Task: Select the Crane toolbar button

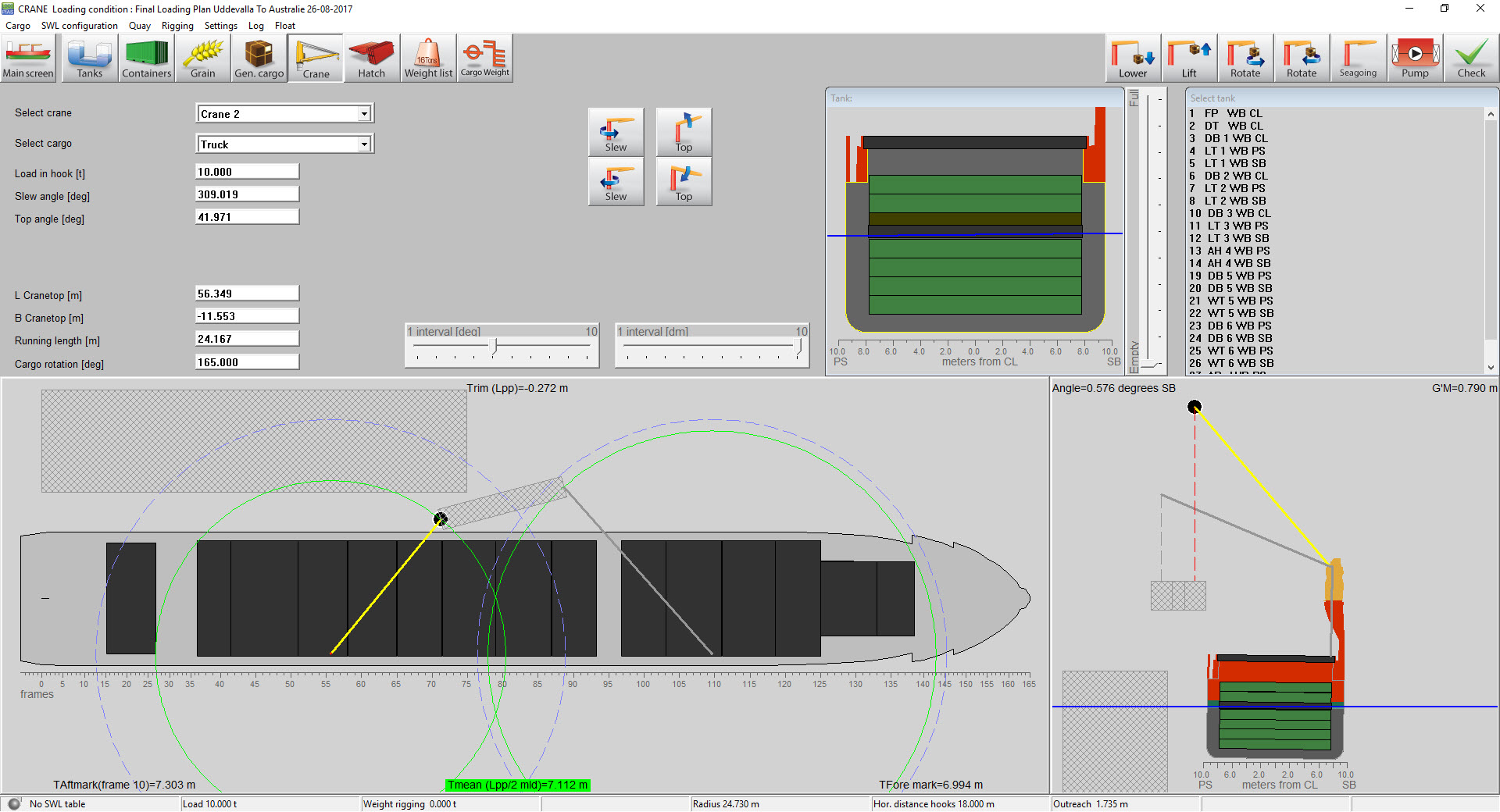Action: pos(316,58)
